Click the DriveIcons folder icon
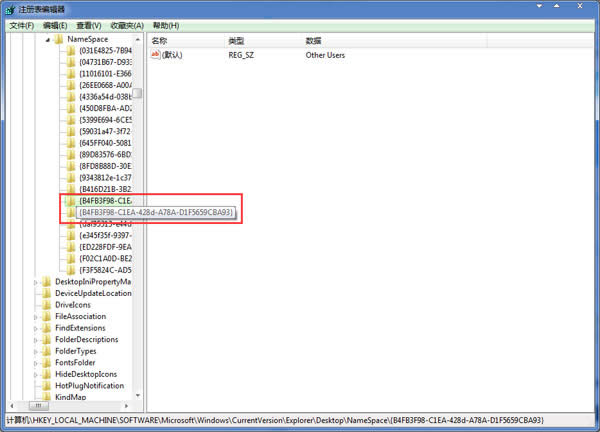Viewport: 600px width, 432px height. (x=46, y=305)
